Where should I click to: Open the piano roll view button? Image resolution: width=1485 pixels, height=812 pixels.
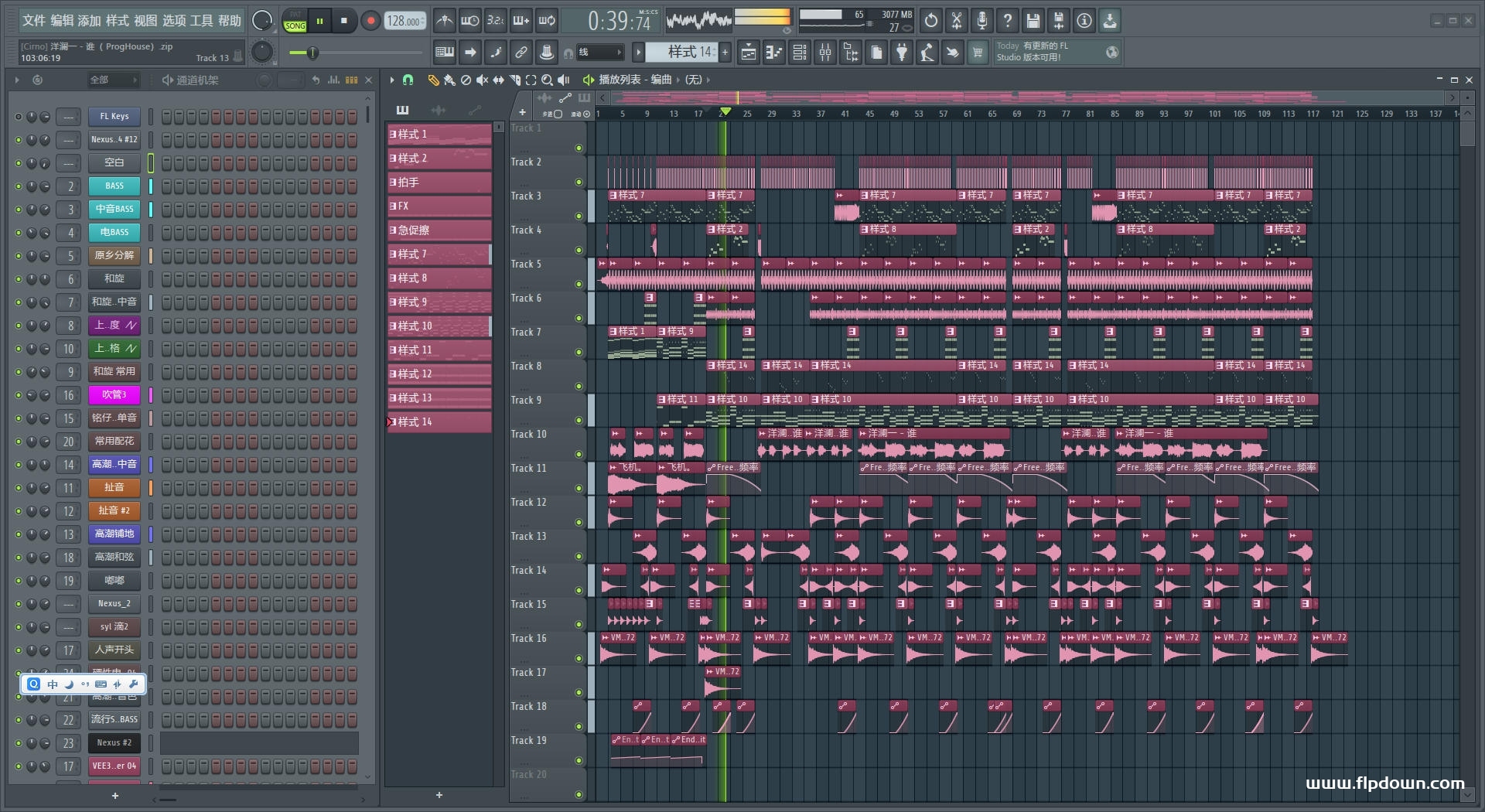click(x=773, y=53)
